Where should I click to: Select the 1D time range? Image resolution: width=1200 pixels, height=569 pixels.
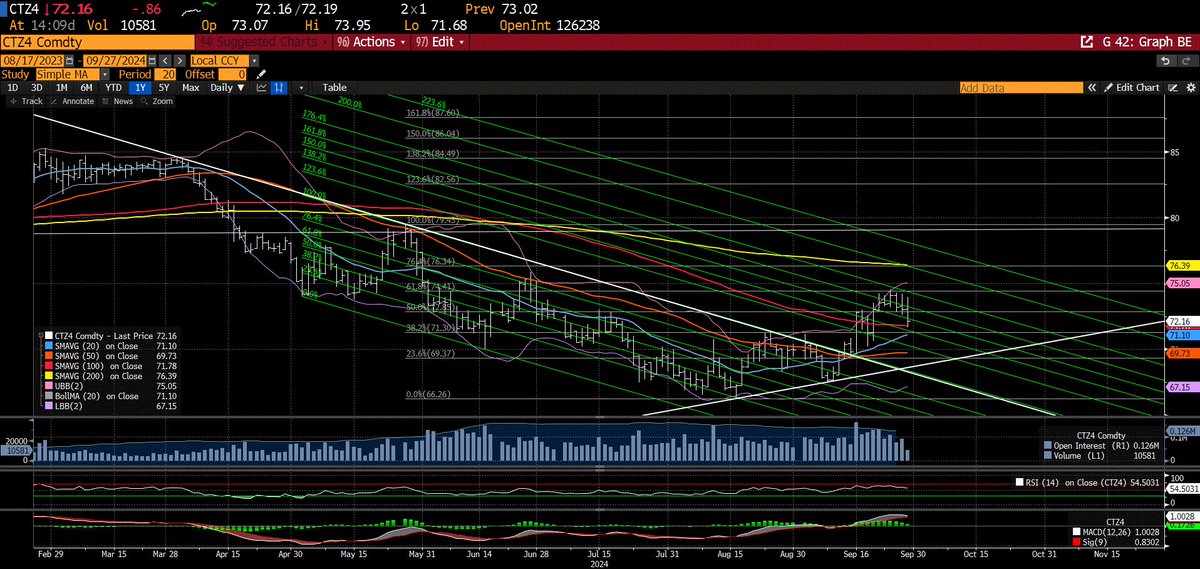12,88
